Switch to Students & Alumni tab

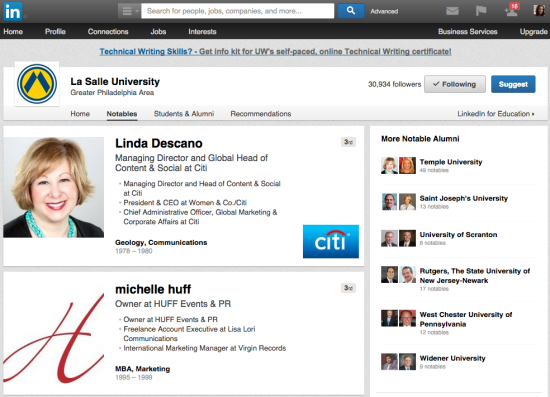point(184,114)
